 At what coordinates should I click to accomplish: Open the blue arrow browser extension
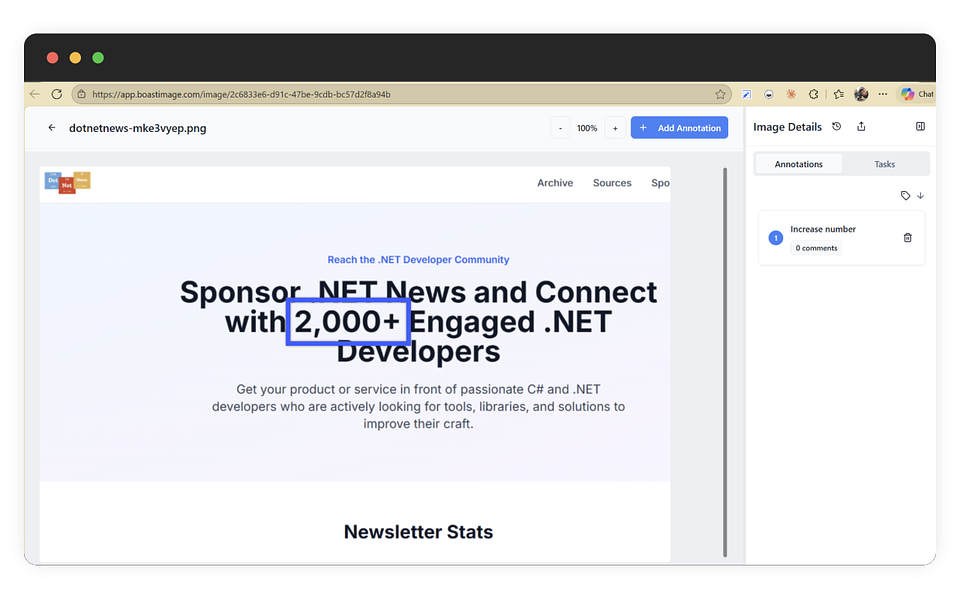click(746, 94)
